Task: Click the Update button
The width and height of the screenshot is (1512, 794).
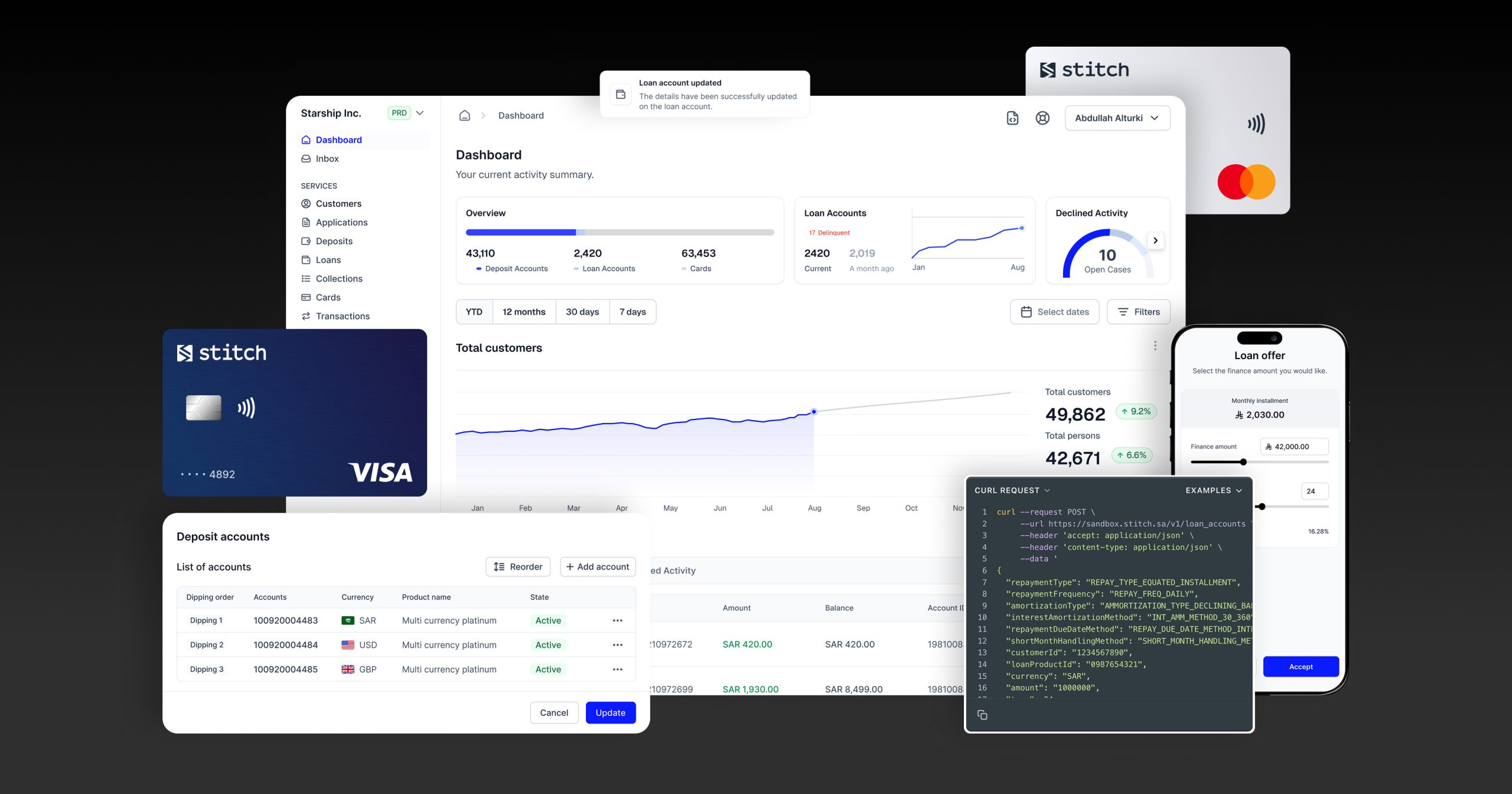Action: (x=610, y=713)
